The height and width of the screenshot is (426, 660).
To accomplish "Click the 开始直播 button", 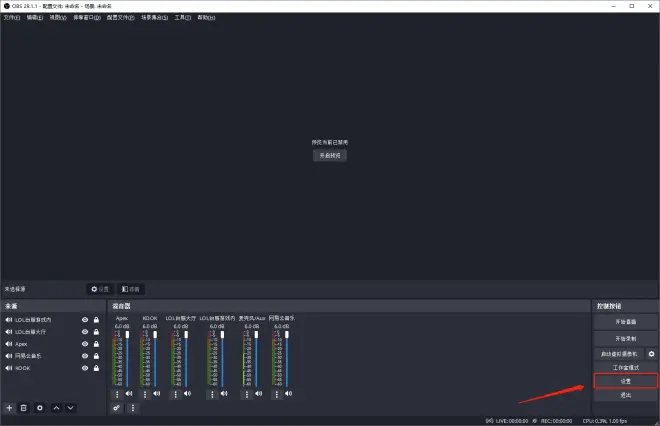I will 625,322.
